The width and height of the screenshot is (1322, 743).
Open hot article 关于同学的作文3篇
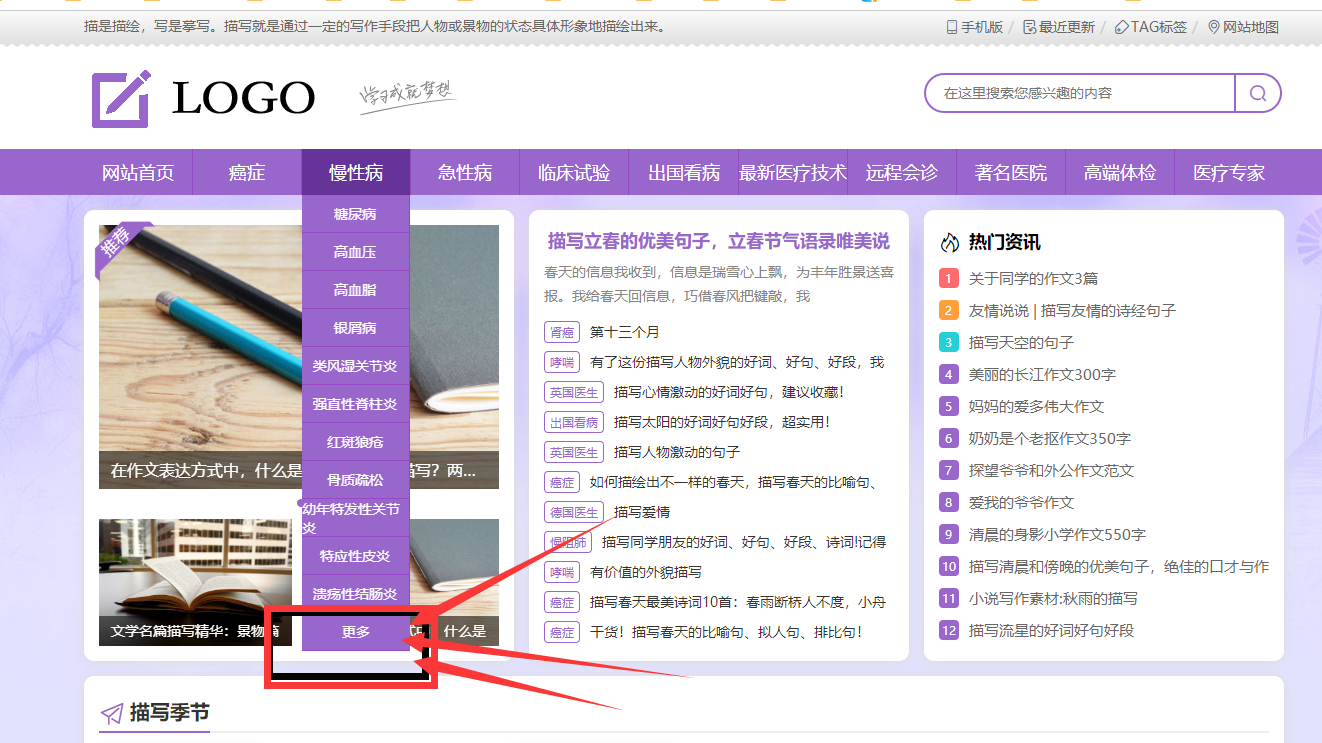[1033, 278]
